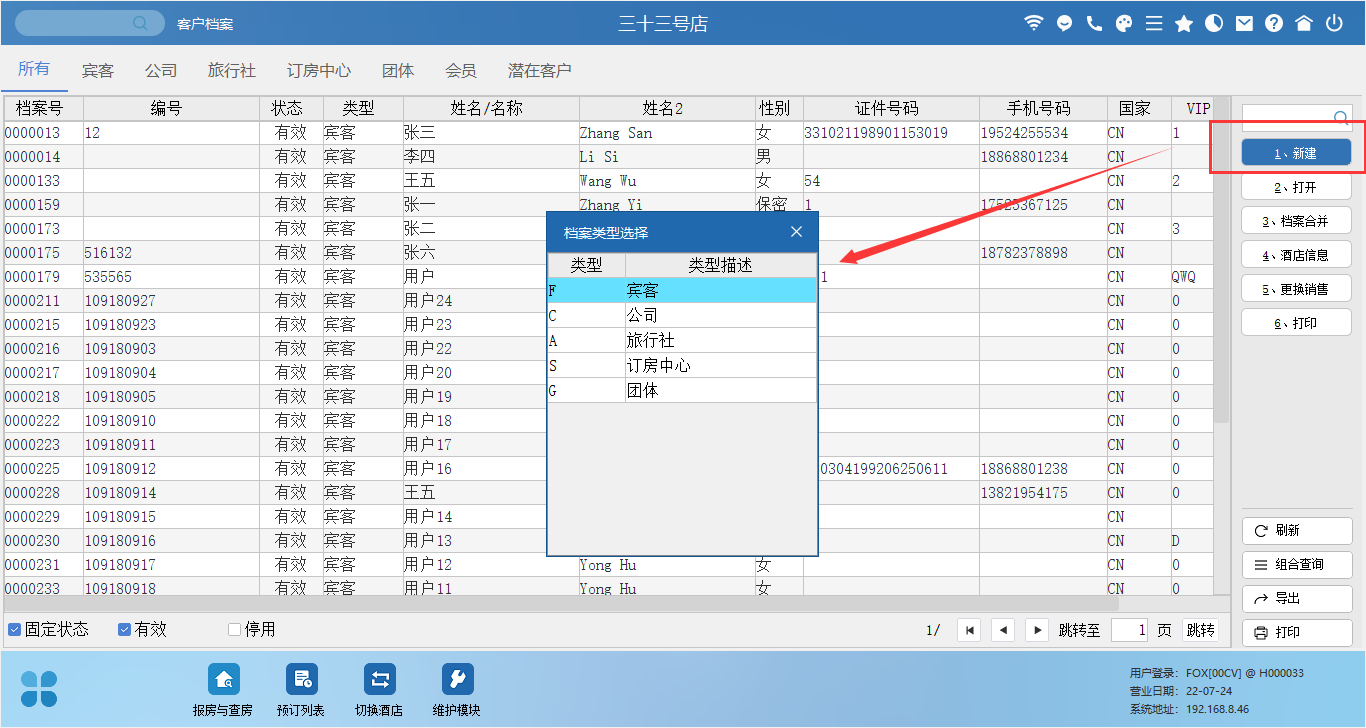Switch to the 会员 tab
1366x728 pixels.
(x=461, y=71)
